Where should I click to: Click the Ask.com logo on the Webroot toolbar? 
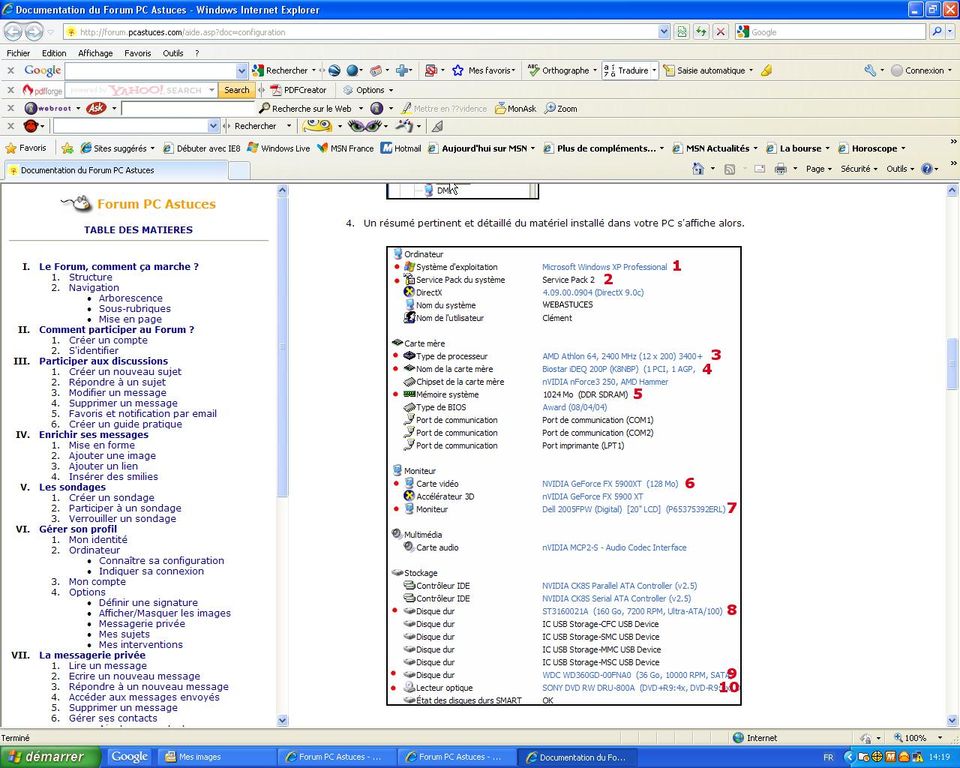[97, 108]
